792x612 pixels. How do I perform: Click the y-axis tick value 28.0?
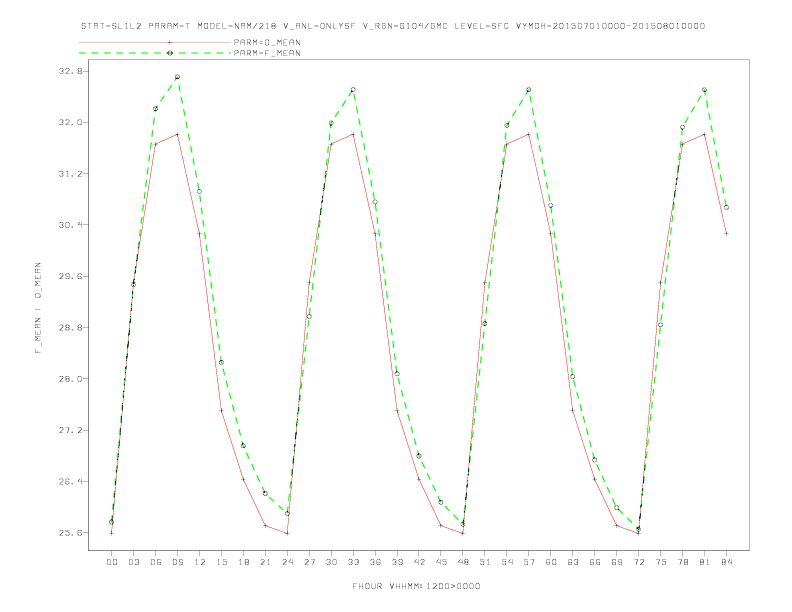point(70,379)
